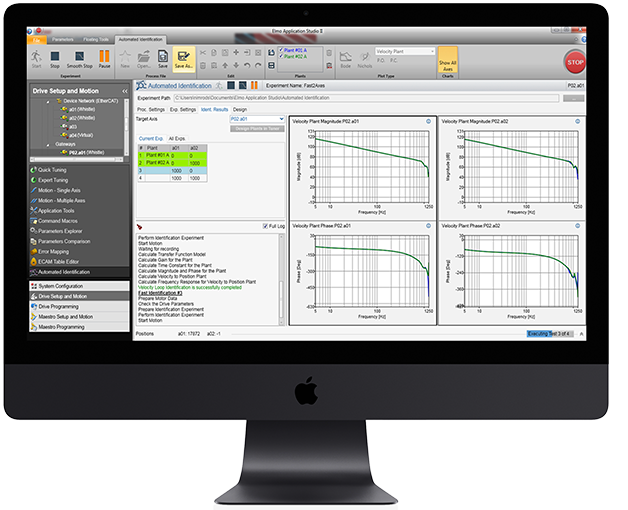Switch to the All Exps. tab

tap(177, 139)
